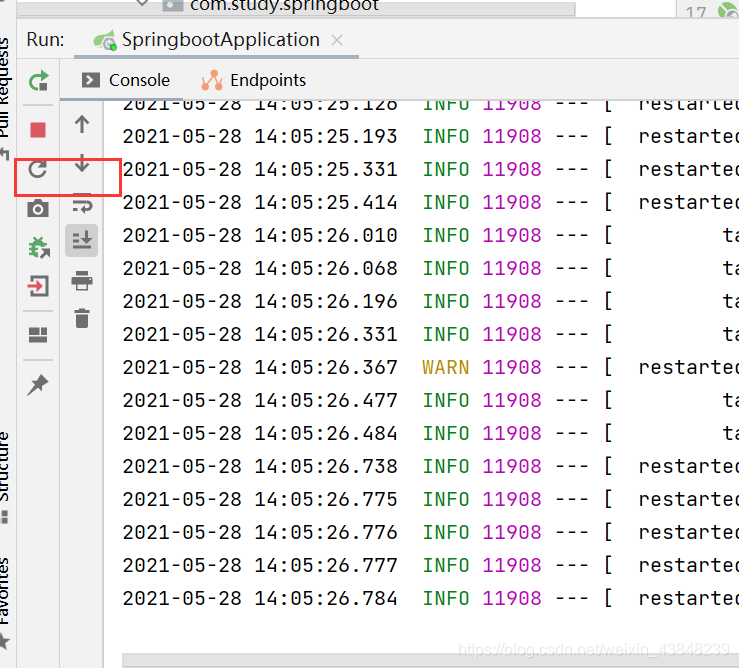Image resolution: width=739 pixels, height=668 pixels.
Task: Toggle soft-wrap in the console
Action: pos(82,203)
